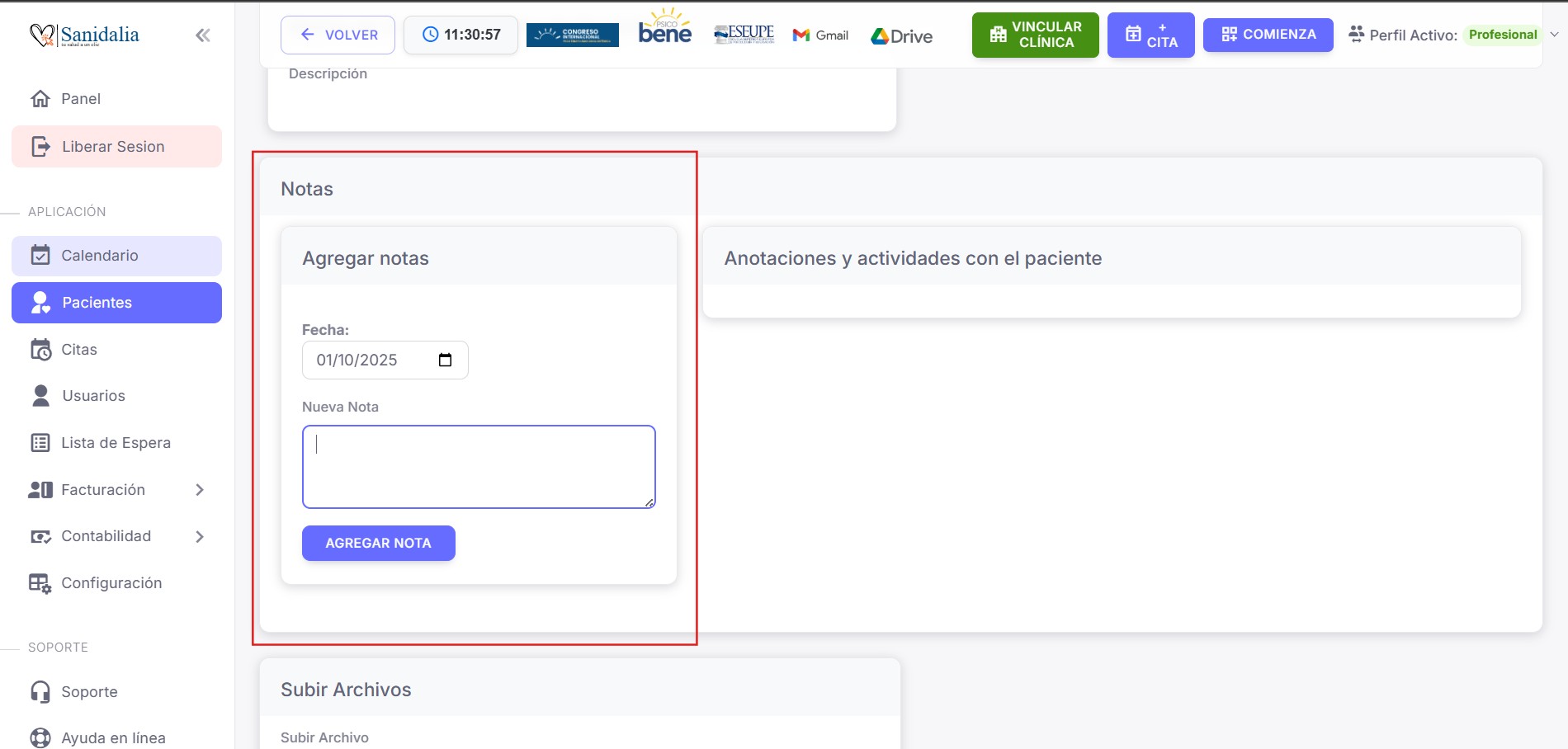This screenshot has height=749, width=1568.
Task: Click the ESEUPE logo link
Action: coord(744,34)
